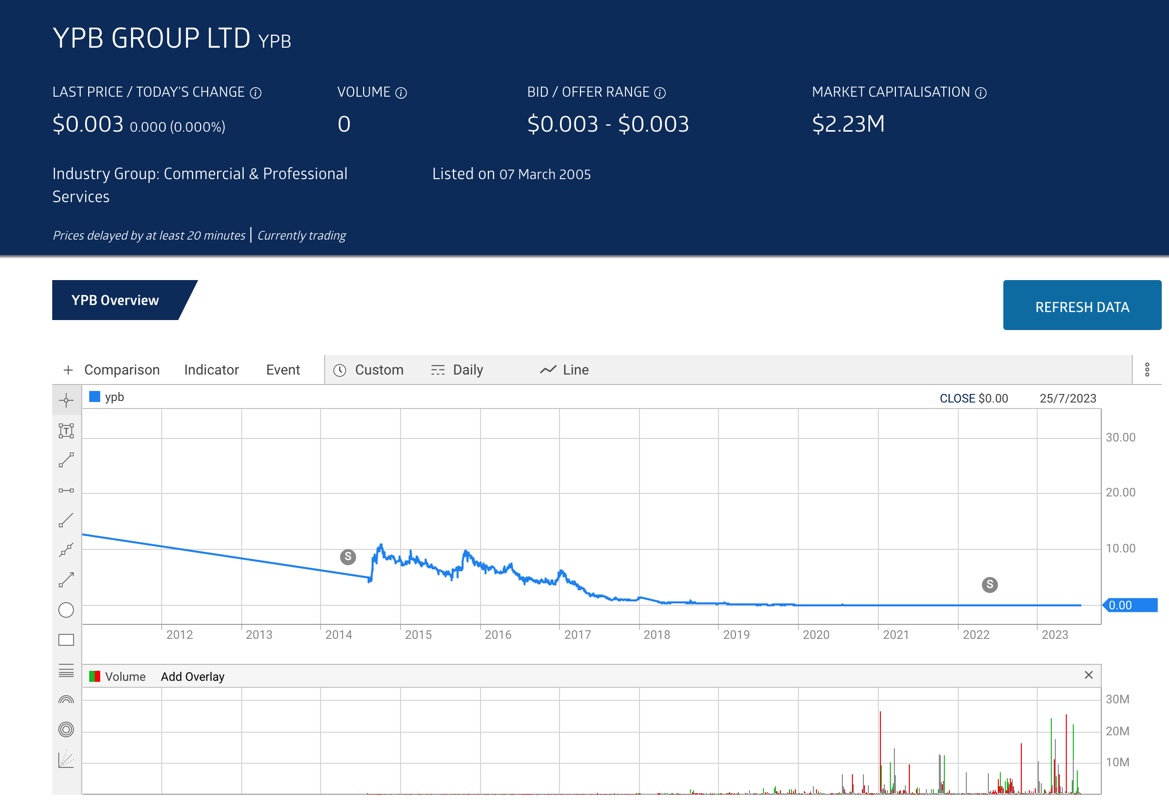Select the rectangle shape tool
This screenshot has width=1169, height=808.
[x=66, y=640]
